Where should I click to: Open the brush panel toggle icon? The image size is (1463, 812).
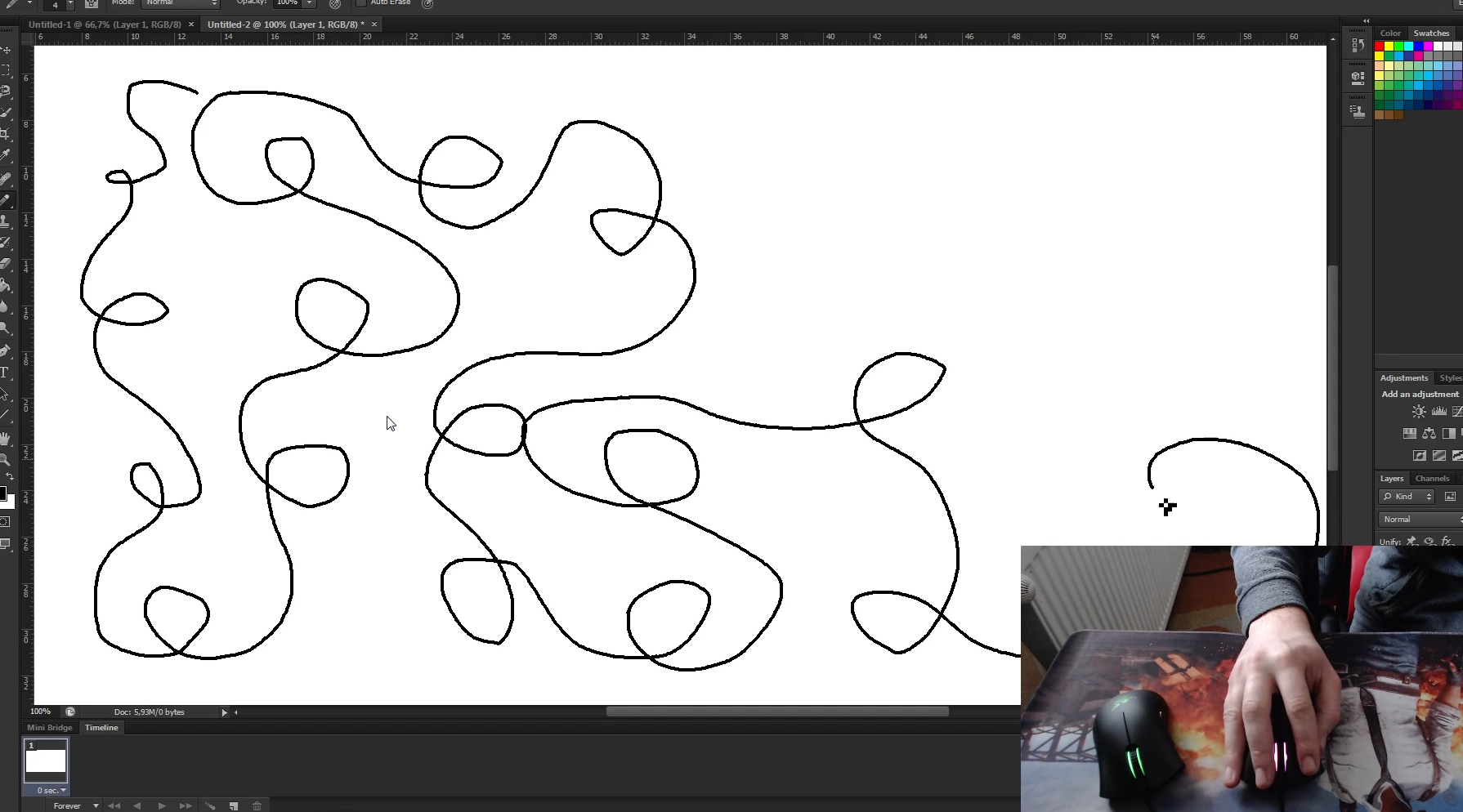click(x=92, y=4)
